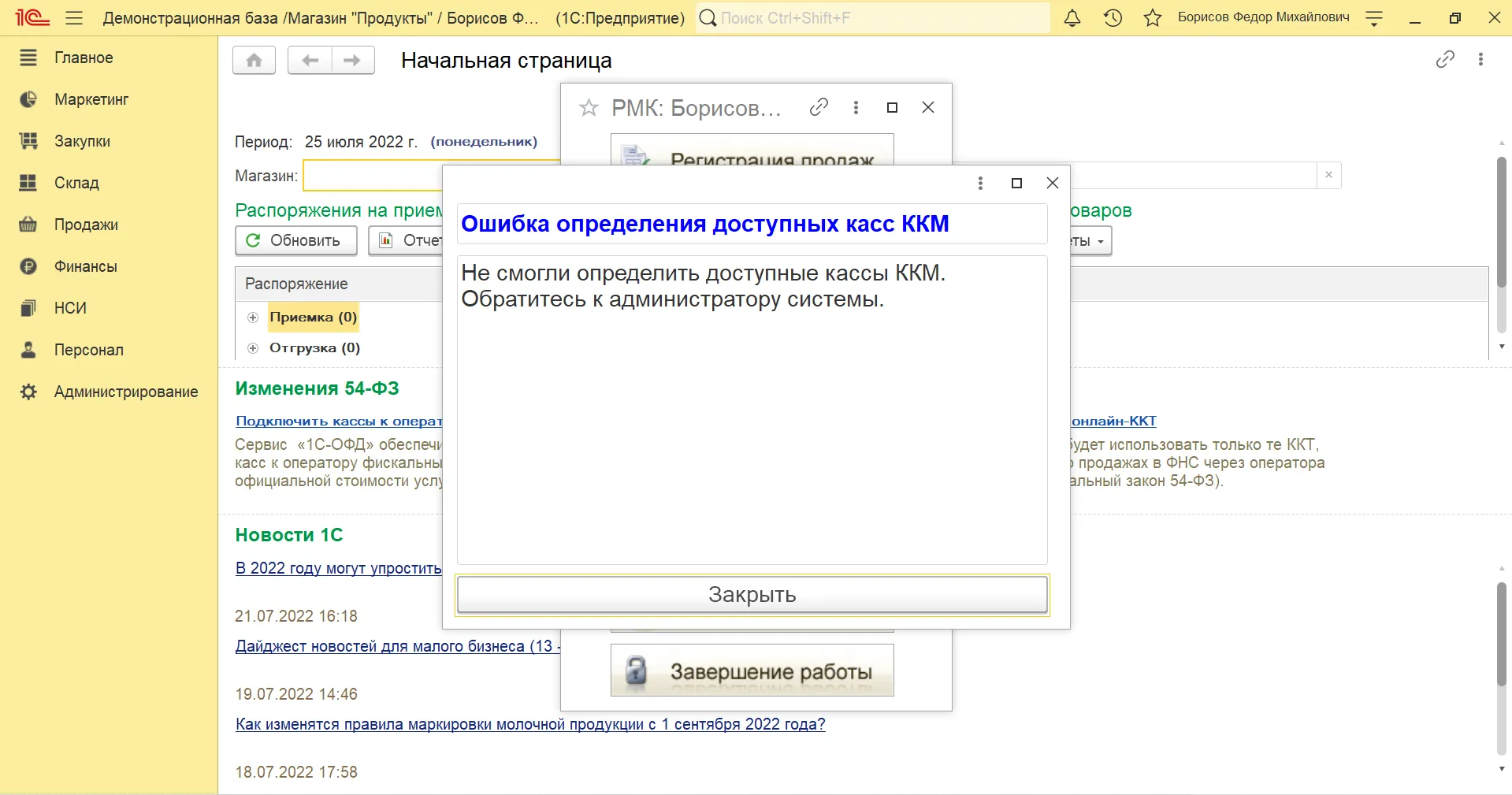Open favorites star in title bar
Viewport: 1512px width, 795px height.
click(x=1153, y=18)
